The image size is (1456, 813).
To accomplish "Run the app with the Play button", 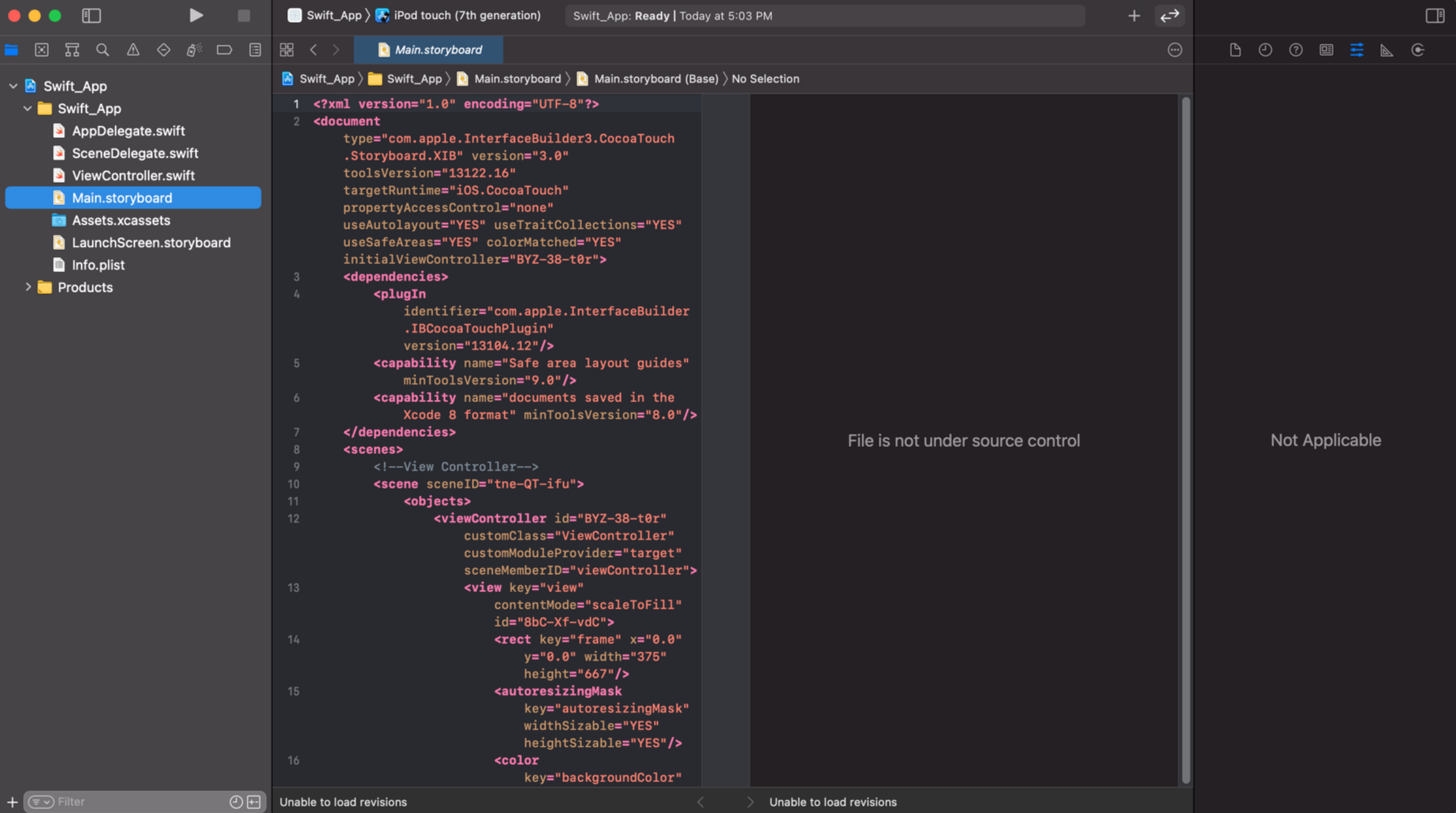I will 196,15.
